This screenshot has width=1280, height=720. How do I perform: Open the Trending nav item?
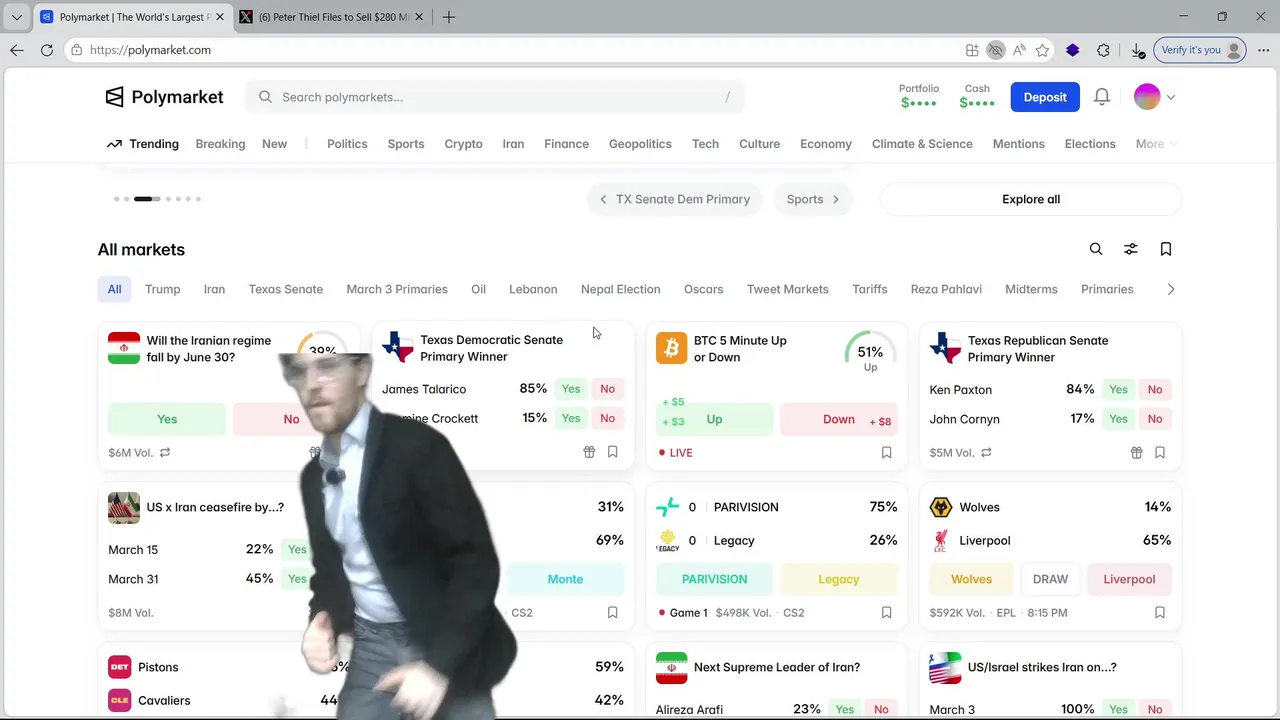(x=143, y=144)
